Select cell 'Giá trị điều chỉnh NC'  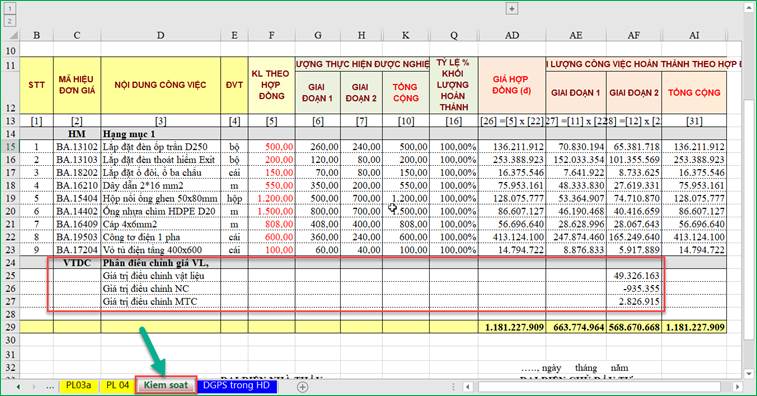click(x=161, y=288)
